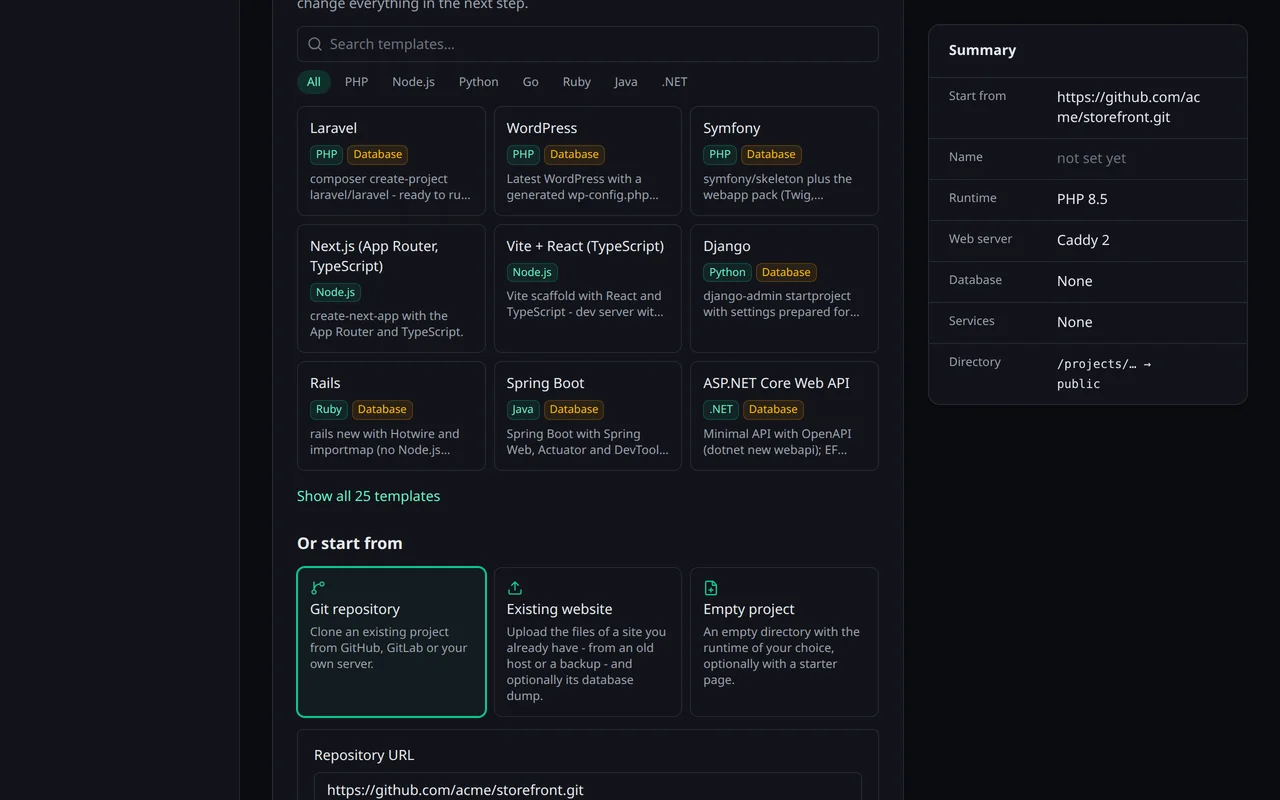Click the Empty project file icon
The image size is (1280, 800).
pyautogui.click(x=711, y=588)
